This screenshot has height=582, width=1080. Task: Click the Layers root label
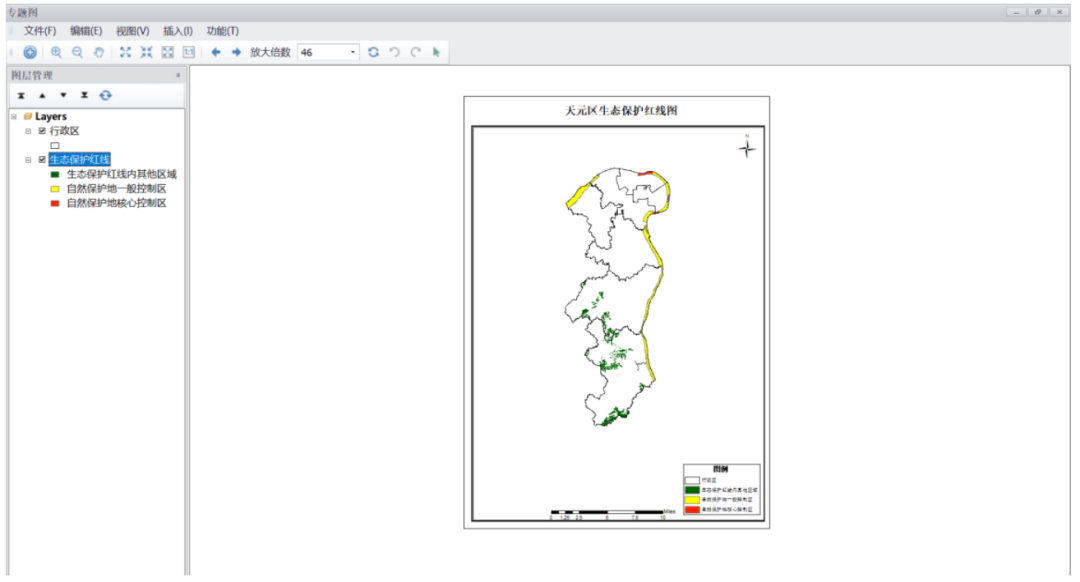51,116
